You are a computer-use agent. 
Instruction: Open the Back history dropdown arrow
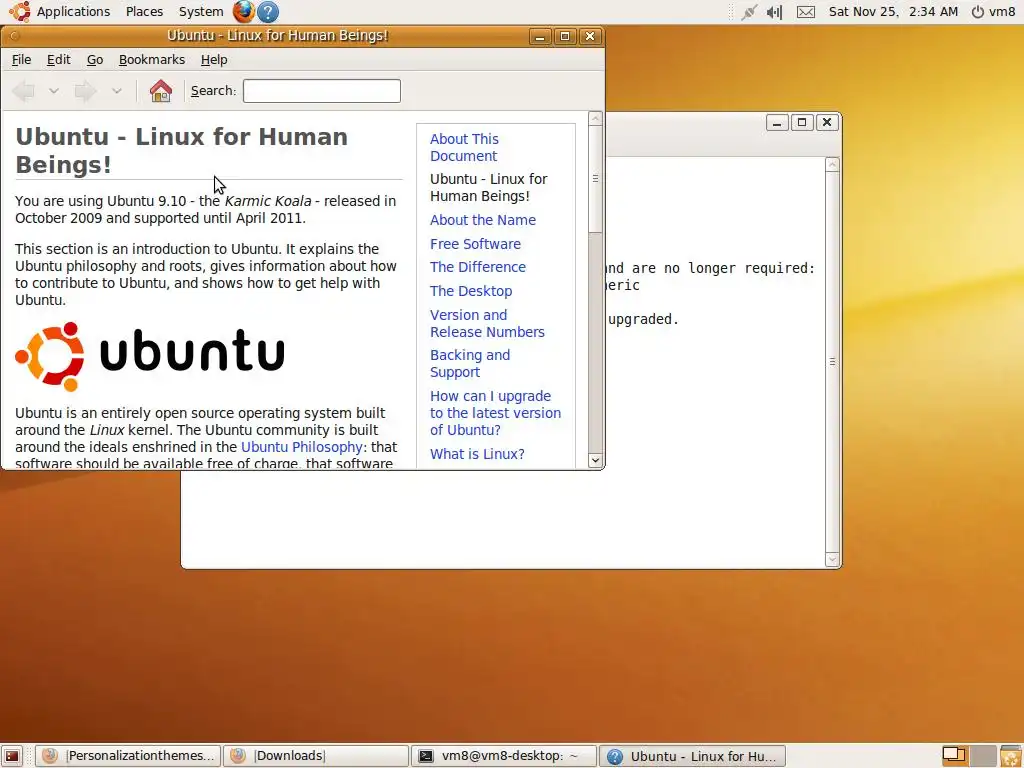(54, 91)
